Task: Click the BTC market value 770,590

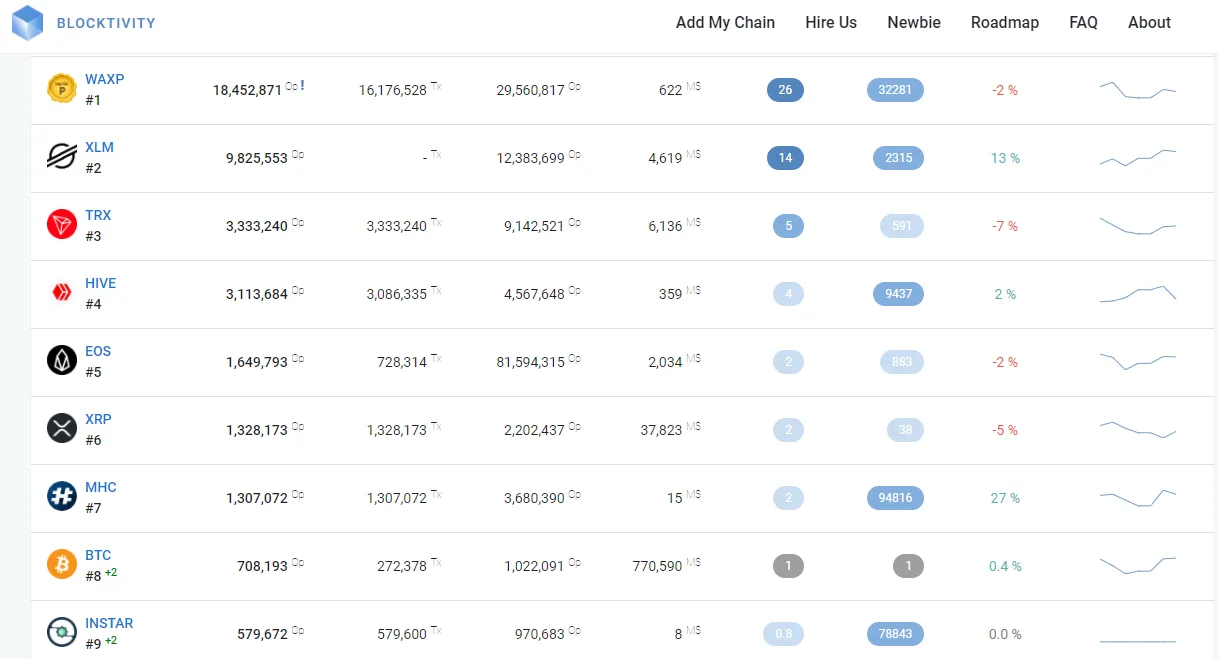Action: point(657,566)
